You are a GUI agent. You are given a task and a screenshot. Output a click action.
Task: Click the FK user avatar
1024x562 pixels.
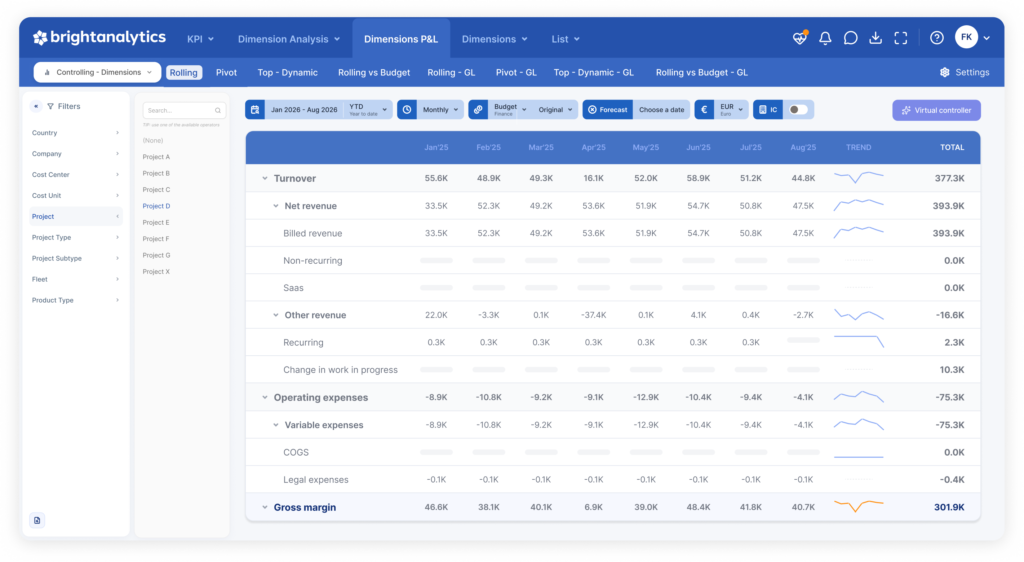point(966,37)
